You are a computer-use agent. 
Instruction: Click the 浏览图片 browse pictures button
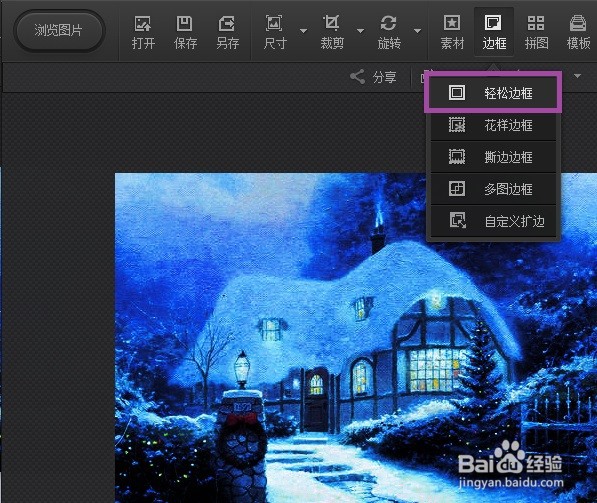coord(59,30)
